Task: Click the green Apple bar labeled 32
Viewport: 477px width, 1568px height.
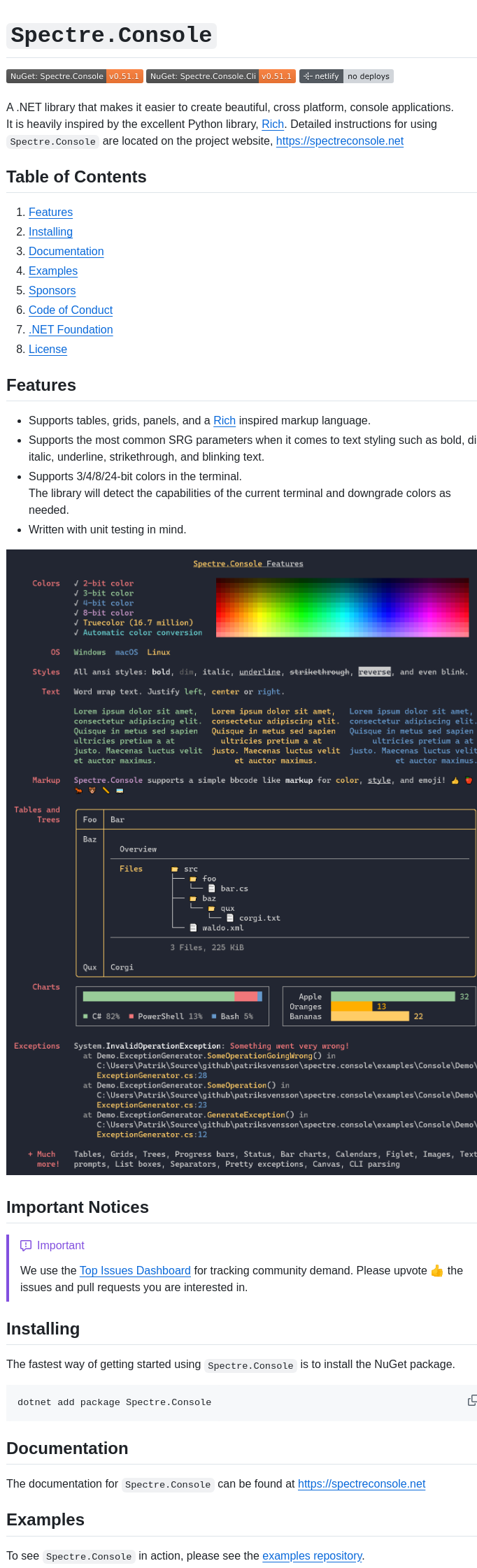Action: click(392, 996)
